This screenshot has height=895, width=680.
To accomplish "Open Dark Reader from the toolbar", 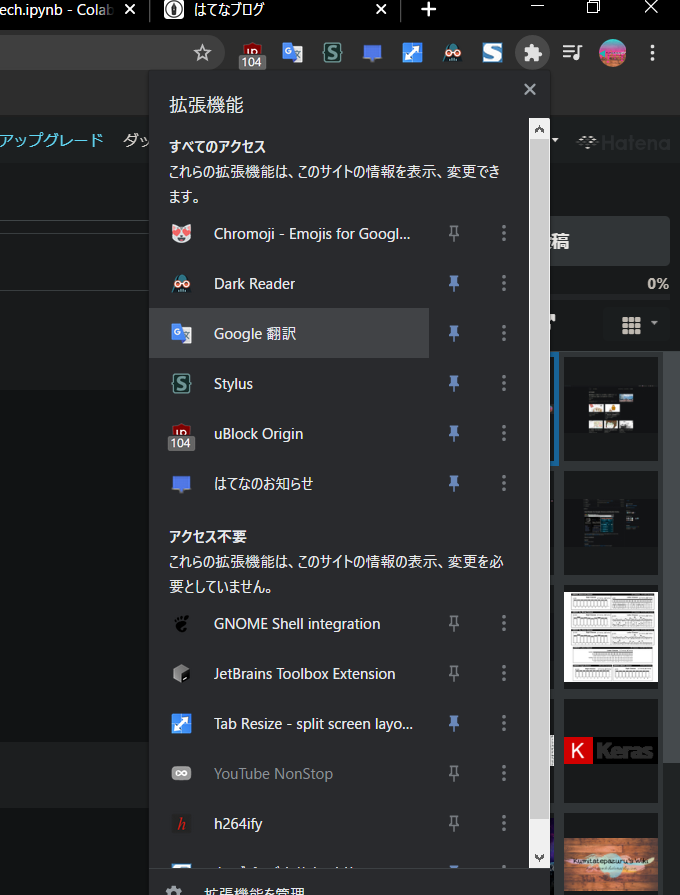I will tap(452, 53).
